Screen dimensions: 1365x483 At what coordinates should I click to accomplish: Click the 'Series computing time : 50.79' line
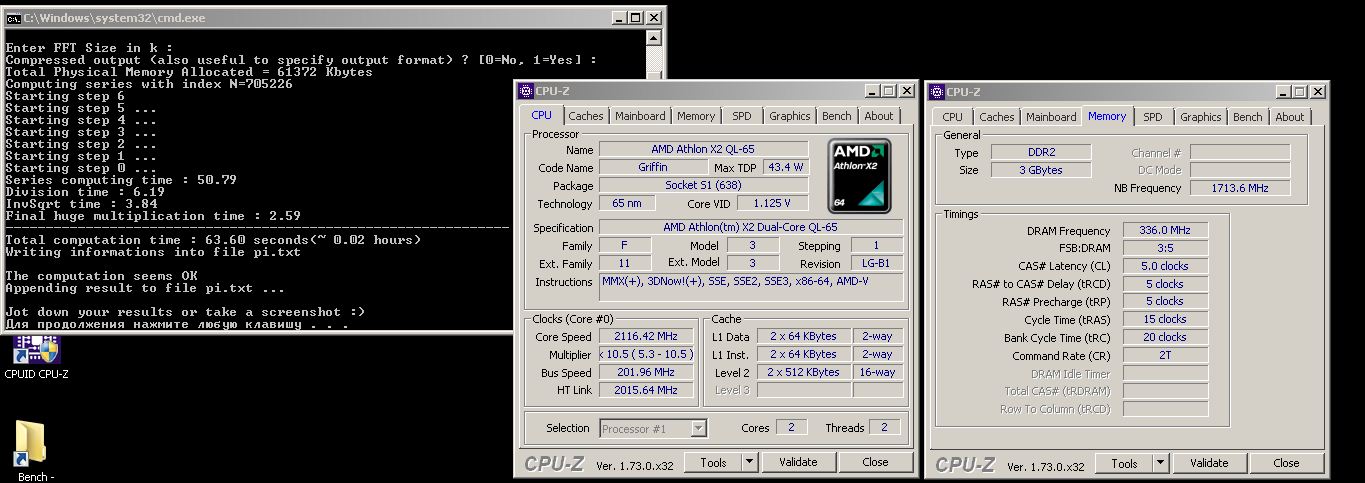[121, 180]
